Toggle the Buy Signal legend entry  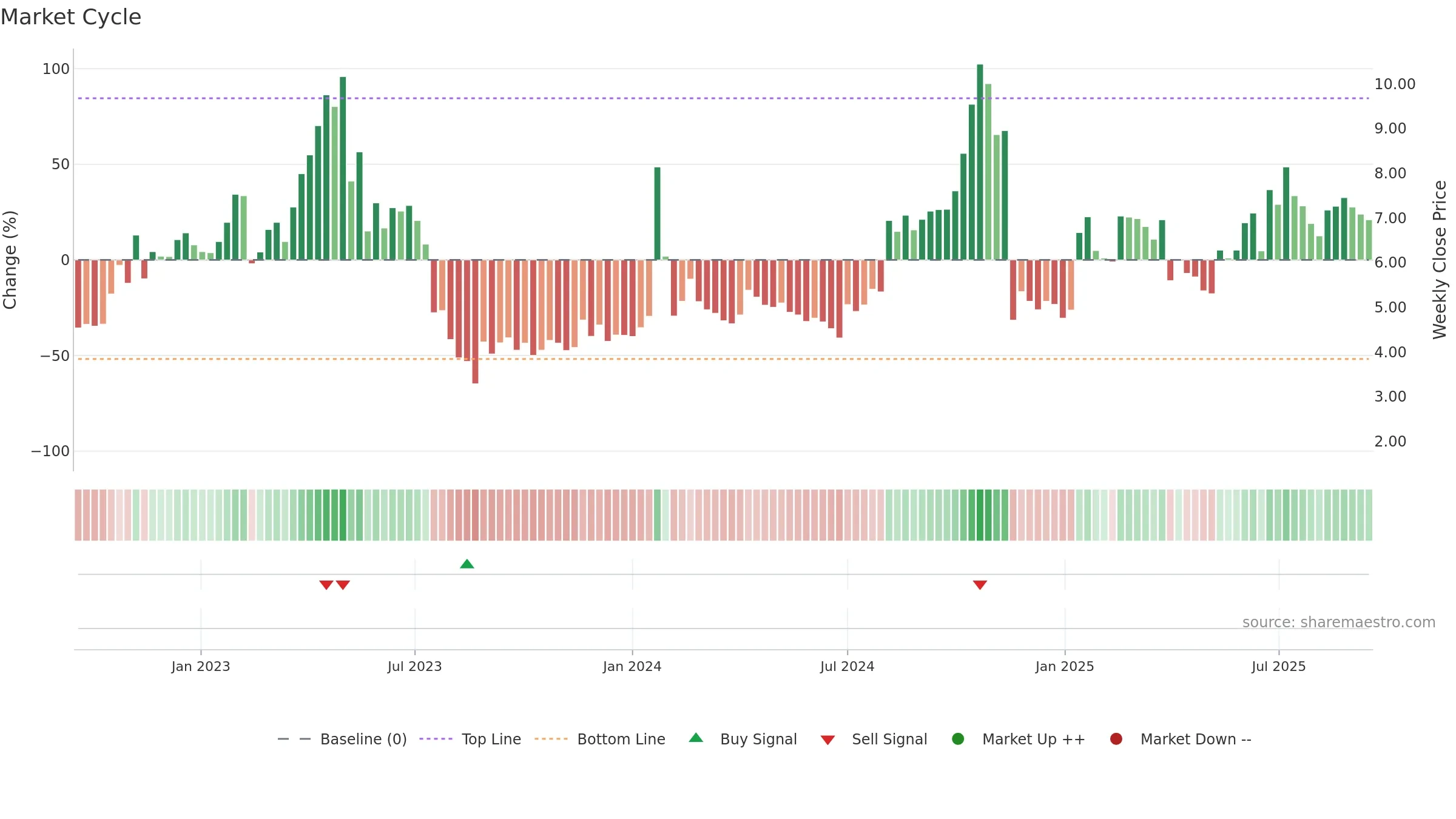pos(743,739)
